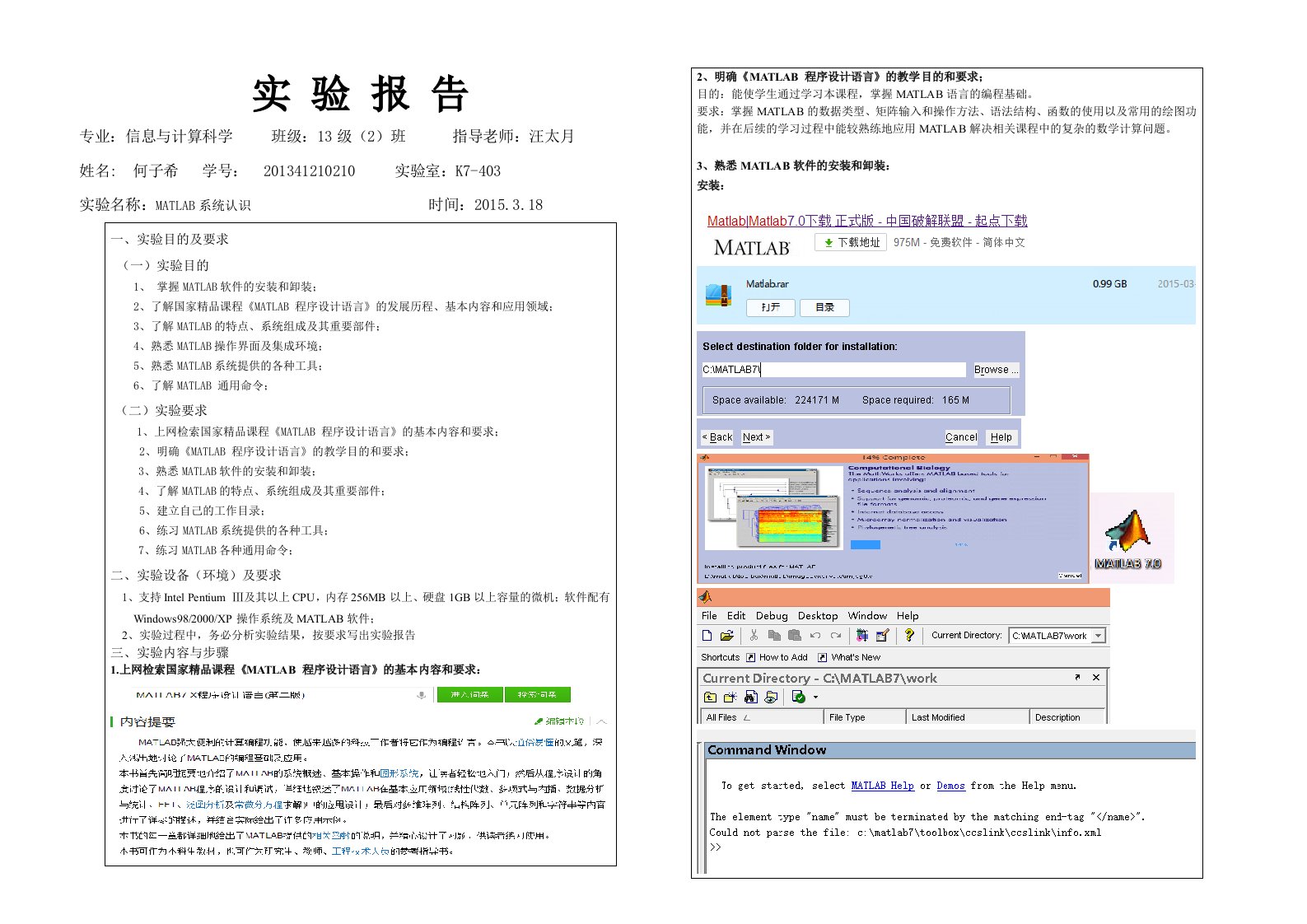Click the MATLAB 7.0 desktop shortcut icon
Viewport: 1307px width, 924px height.
point(1127,539)
